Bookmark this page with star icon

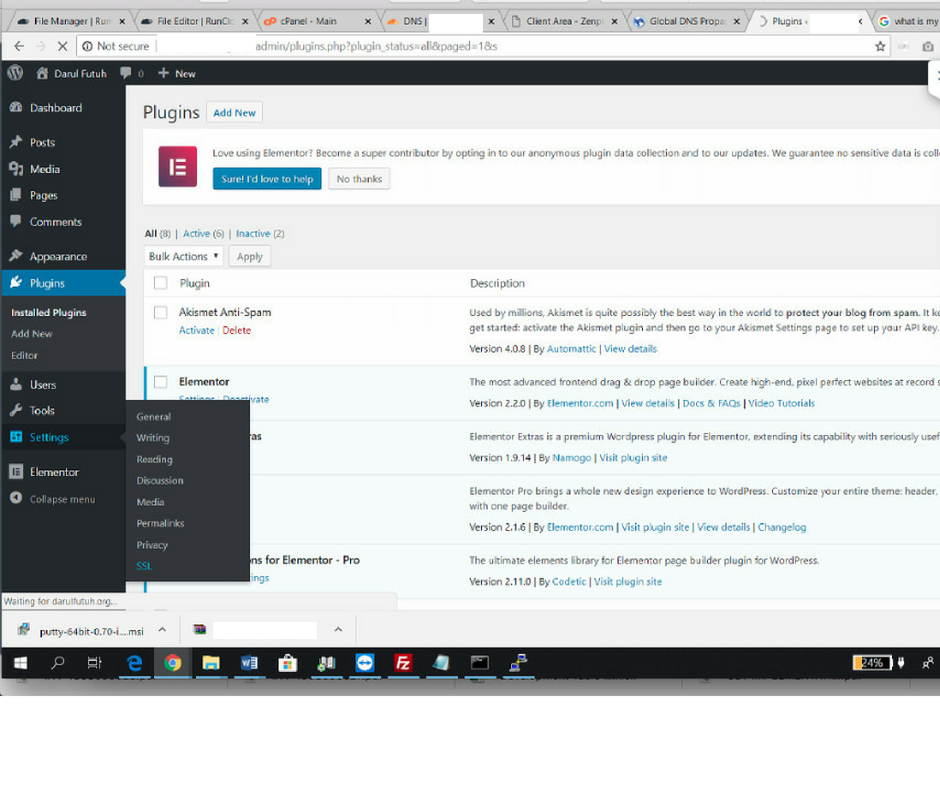tap(880, 46)
